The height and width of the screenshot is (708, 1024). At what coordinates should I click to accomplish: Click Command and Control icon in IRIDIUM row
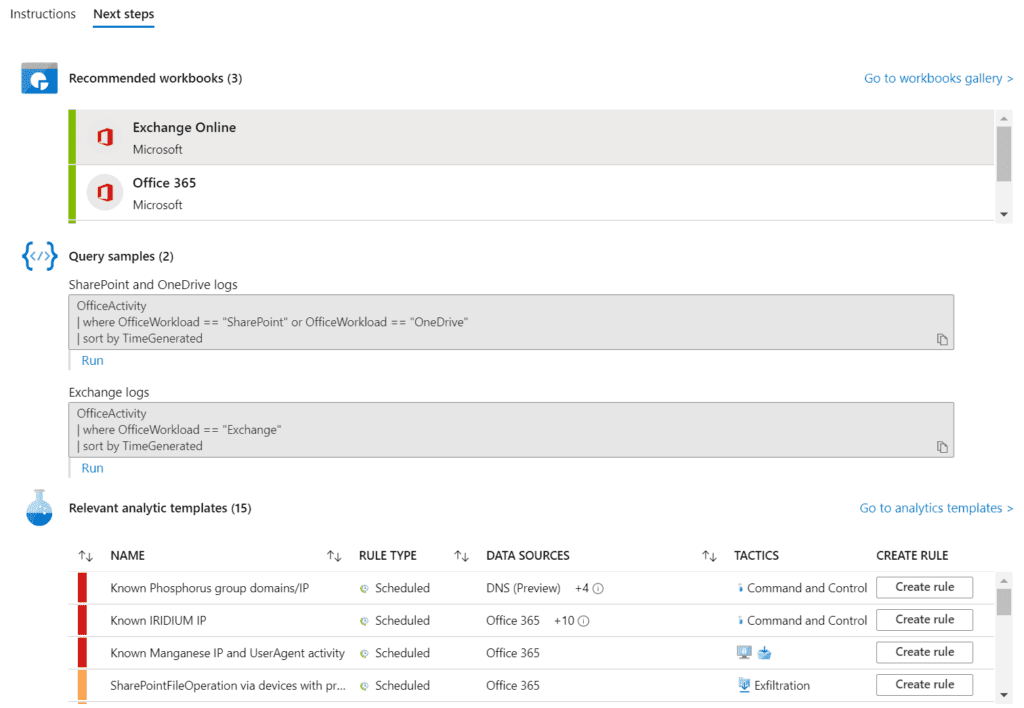[740, 620]
